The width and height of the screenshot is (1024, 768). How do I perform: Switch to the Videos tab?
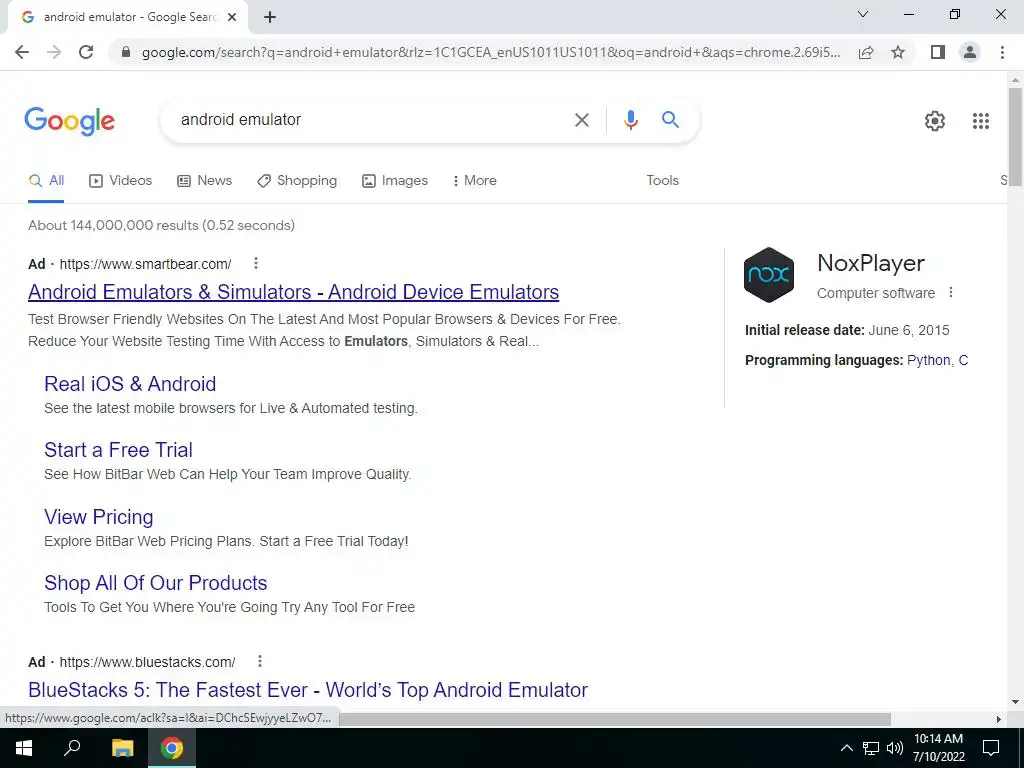(121, 181)
